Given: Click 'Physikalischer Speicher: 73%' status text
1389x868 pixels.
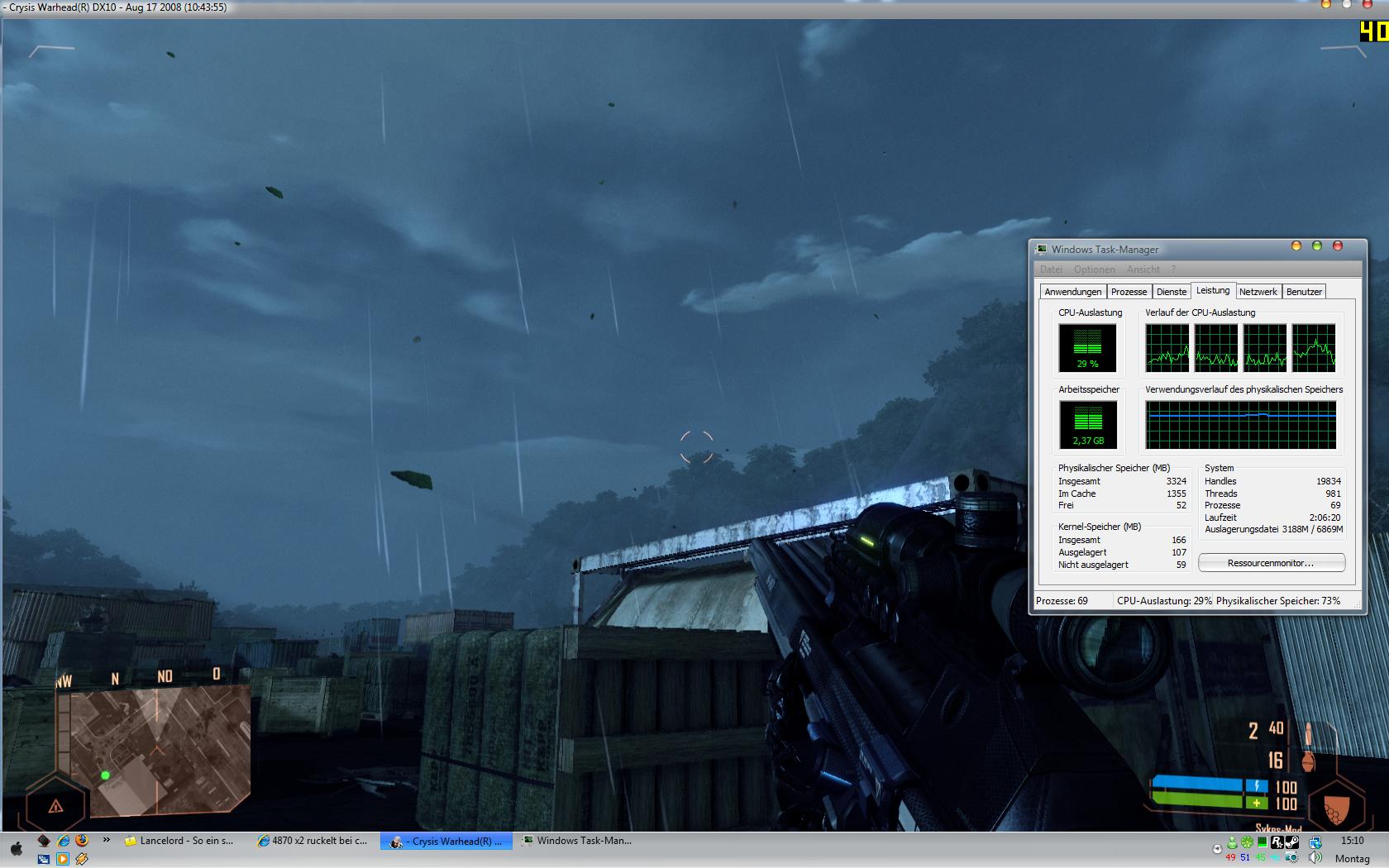Looking at the screenshot, I should tap(1278, 601).
